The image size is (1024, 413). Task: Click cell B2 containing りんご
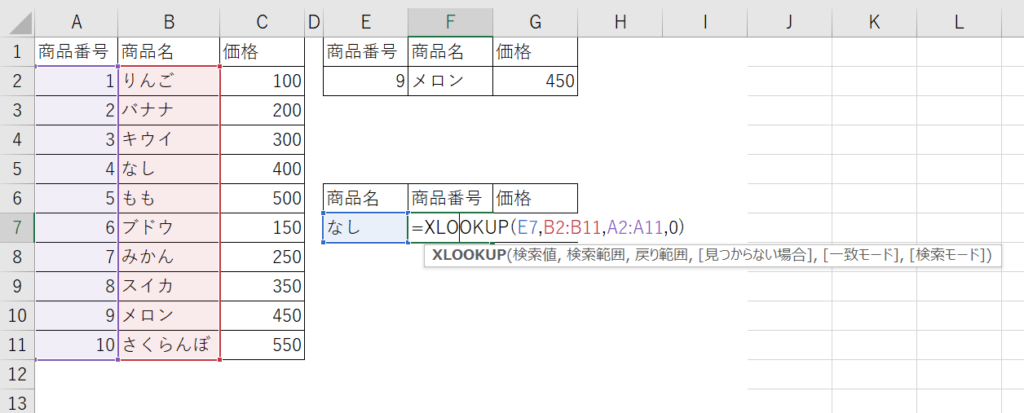pos(168,80)
